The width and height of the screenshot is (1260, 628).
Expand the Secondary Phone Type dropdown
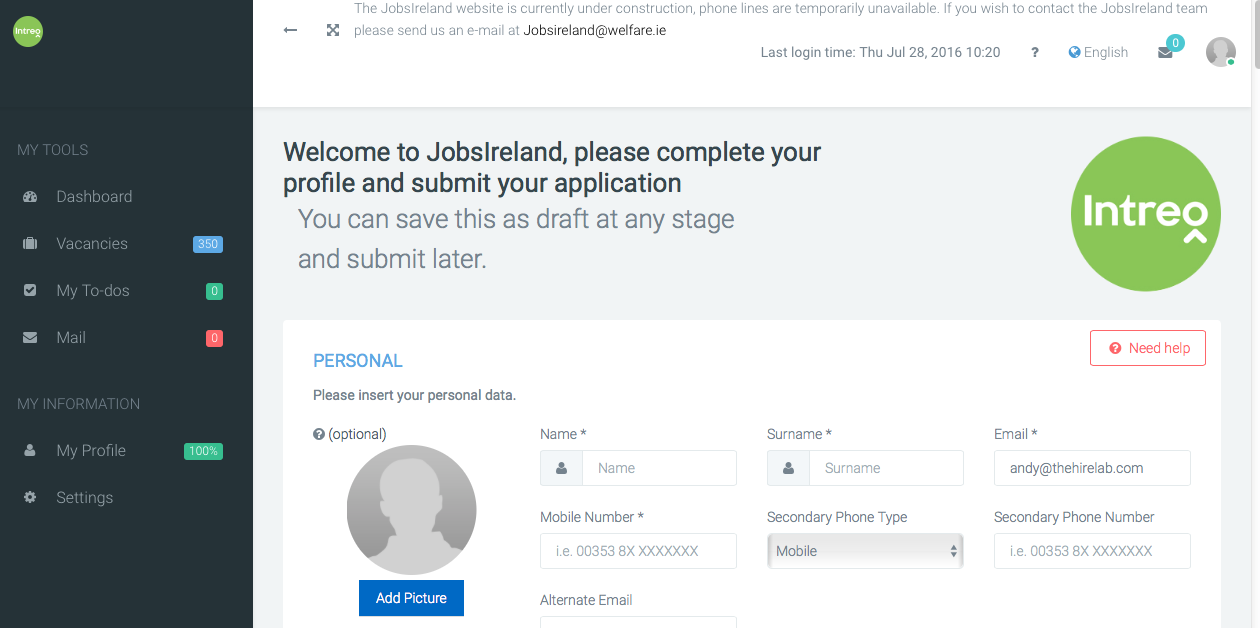click(865, 551)
